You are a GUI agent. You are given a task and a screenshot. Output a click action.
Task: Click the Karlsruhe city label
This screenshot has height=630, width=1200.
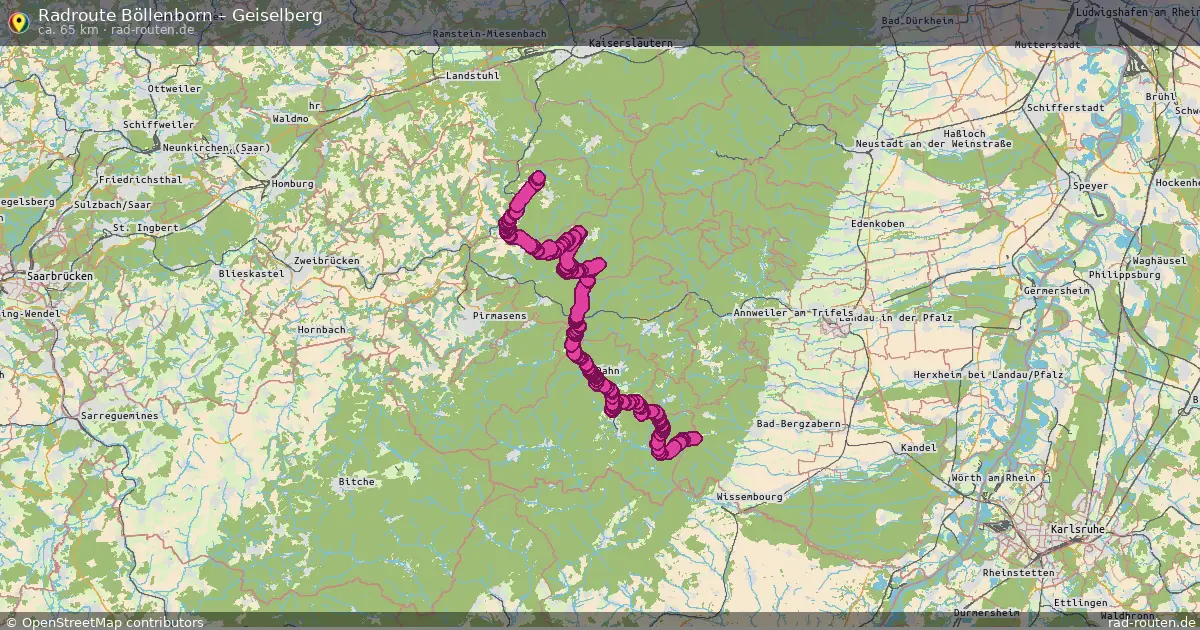point(1078,529)
